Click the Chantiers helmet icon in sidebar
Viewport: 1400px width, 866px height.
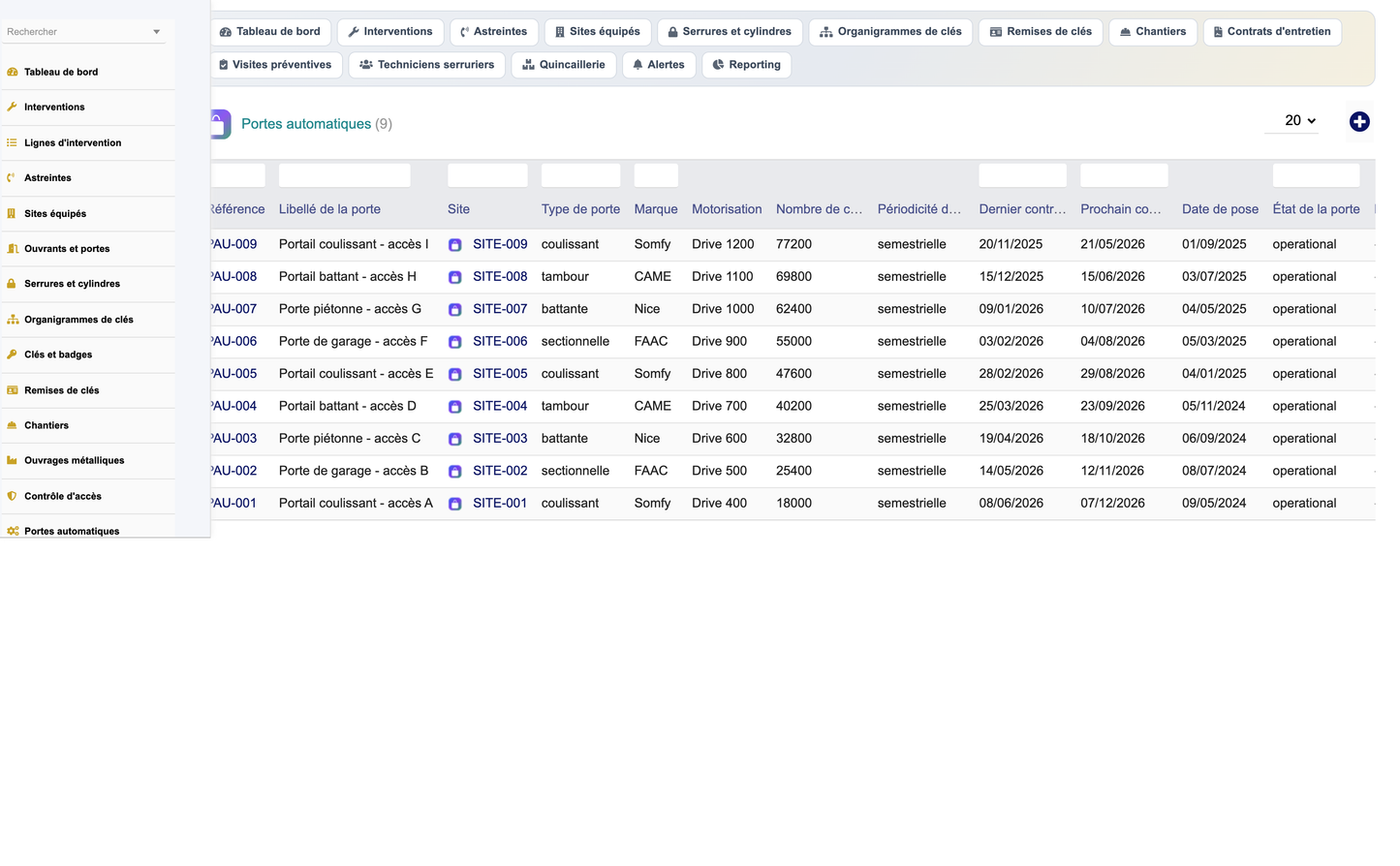point(13,425)
